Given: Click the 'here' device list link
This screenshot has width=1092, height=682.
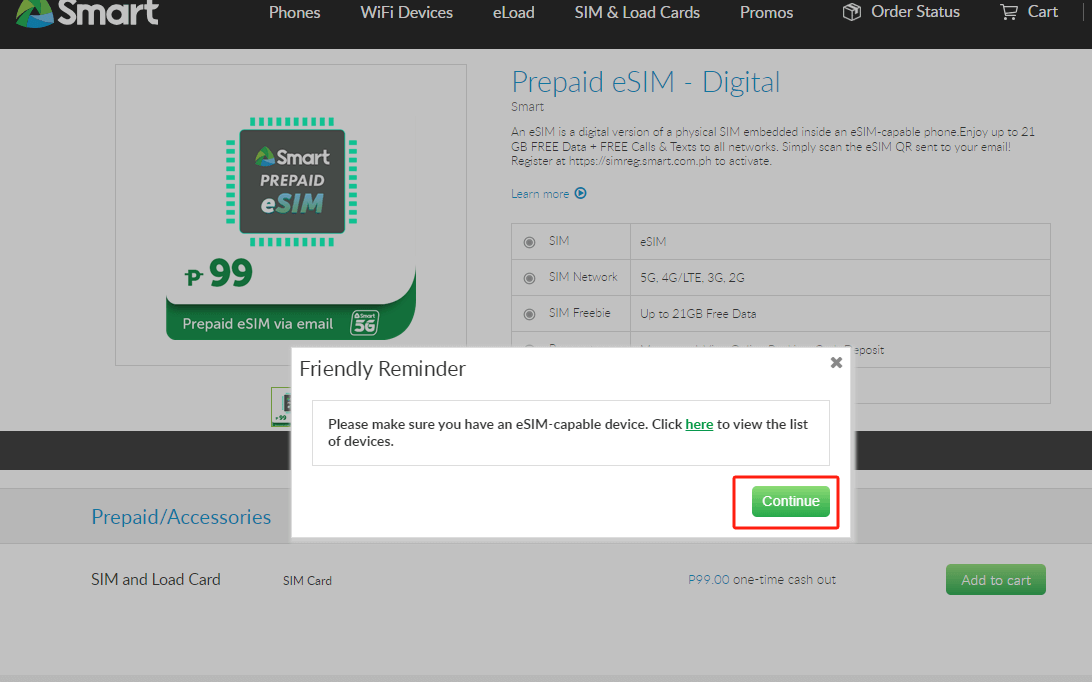Looking at the screenshot, I should click(x=699, y=424).
